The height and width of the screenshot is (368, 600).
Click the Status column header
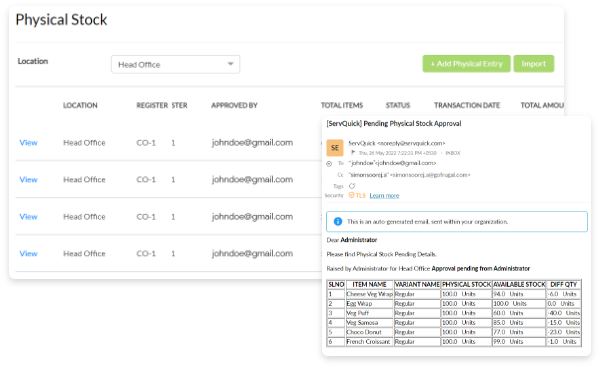pos(398,105)
